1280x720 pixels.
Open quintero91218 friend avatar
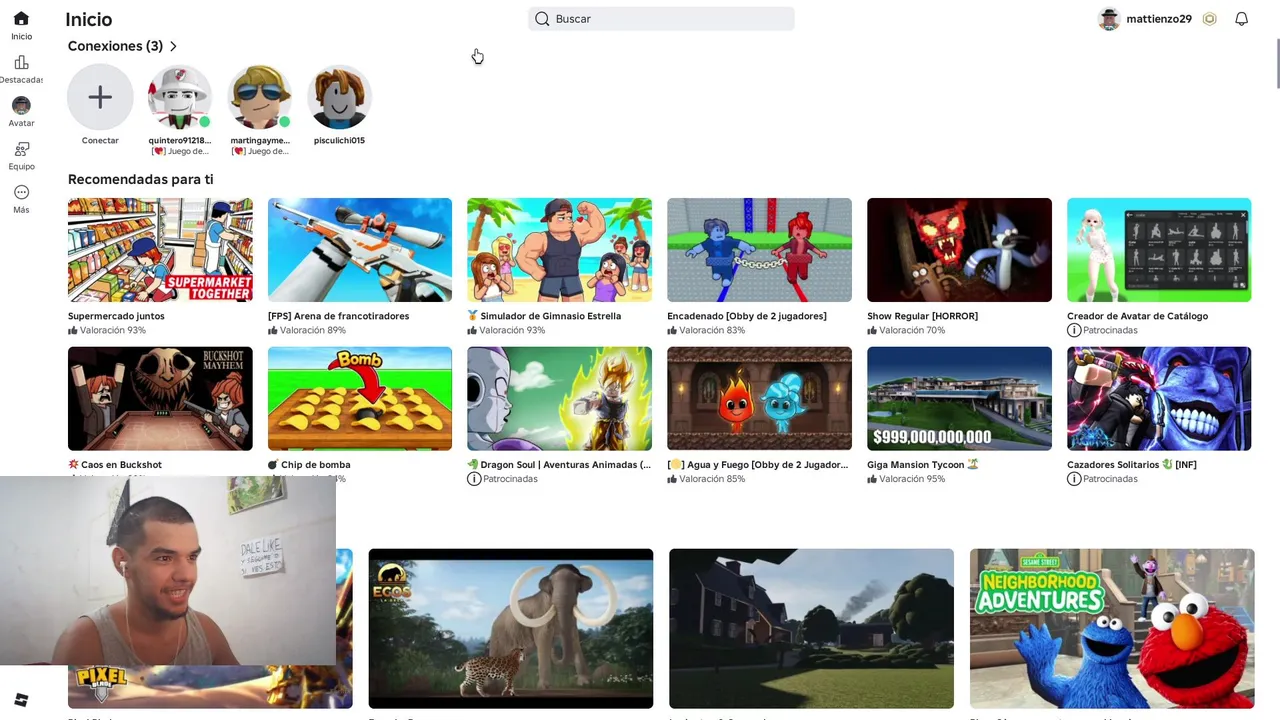click(x=180, y=97)
